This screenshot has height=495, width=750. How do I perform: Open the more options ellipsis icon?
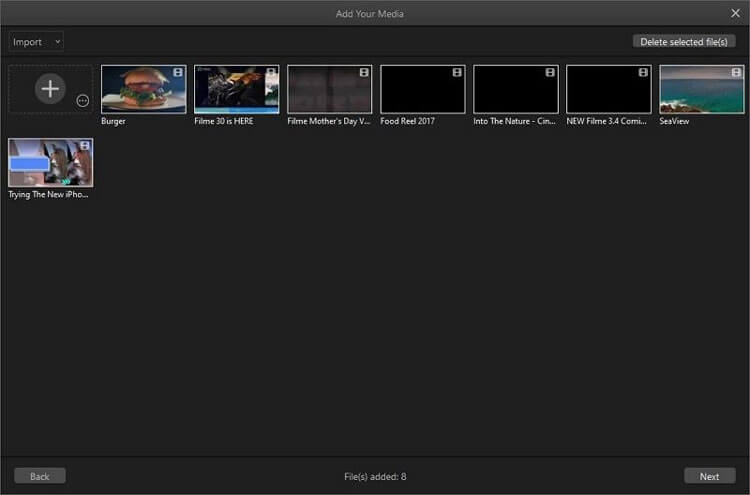tap(83, 100)
